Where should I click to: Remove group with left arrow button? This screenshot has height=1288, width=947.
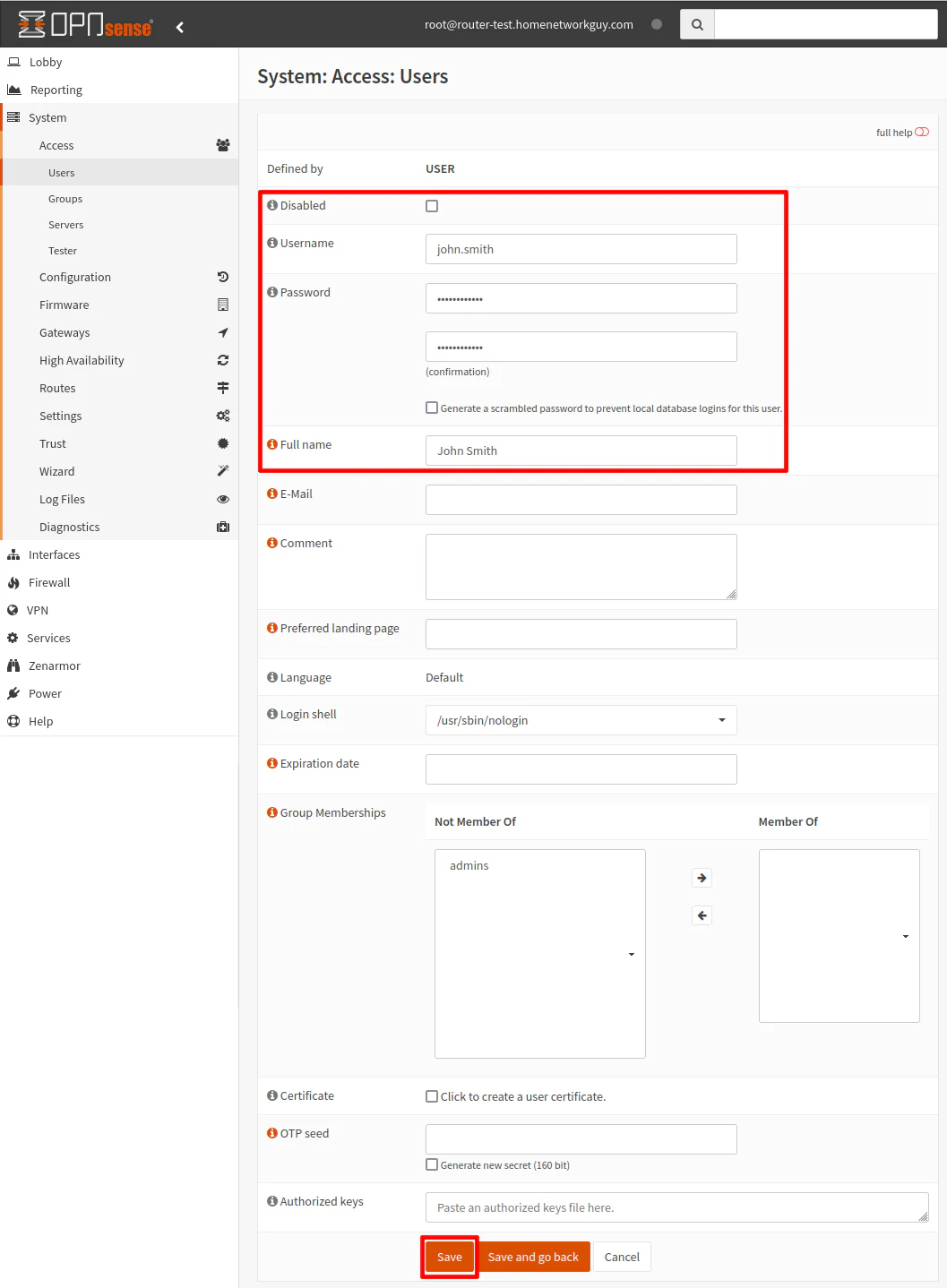click(x=702, y=915)
